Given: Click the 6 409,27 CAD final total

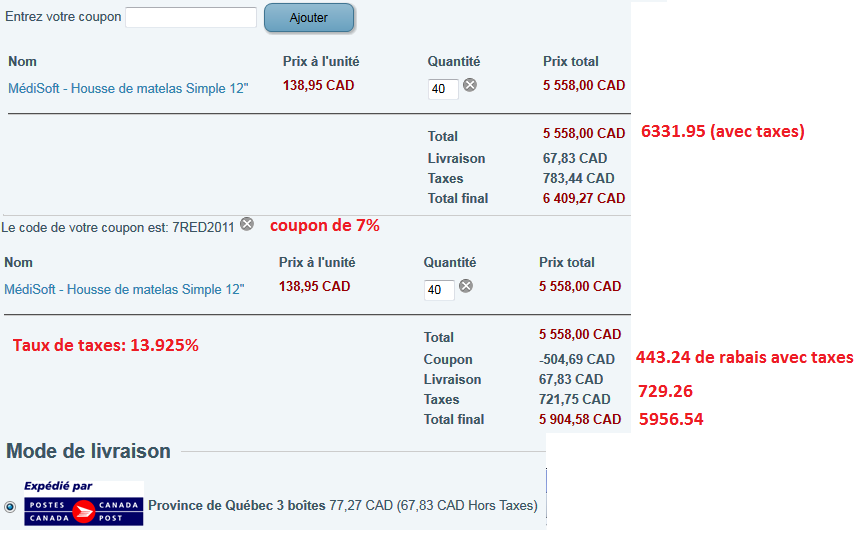Looking at the screenshot, I should (584, 198).
